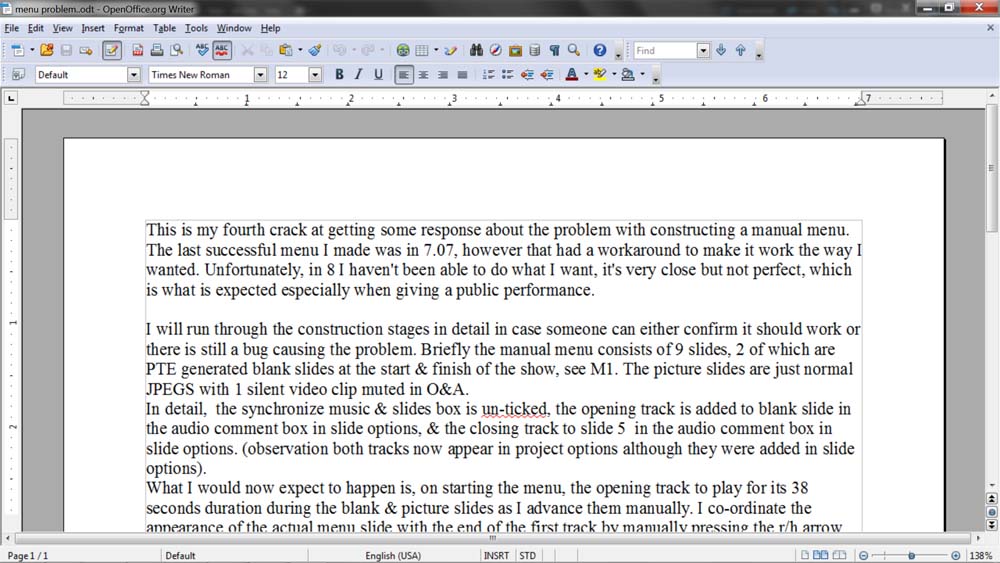Screen dimensions: 1000x563
Task: Open the Navigator compass icon
Action: 495,50
